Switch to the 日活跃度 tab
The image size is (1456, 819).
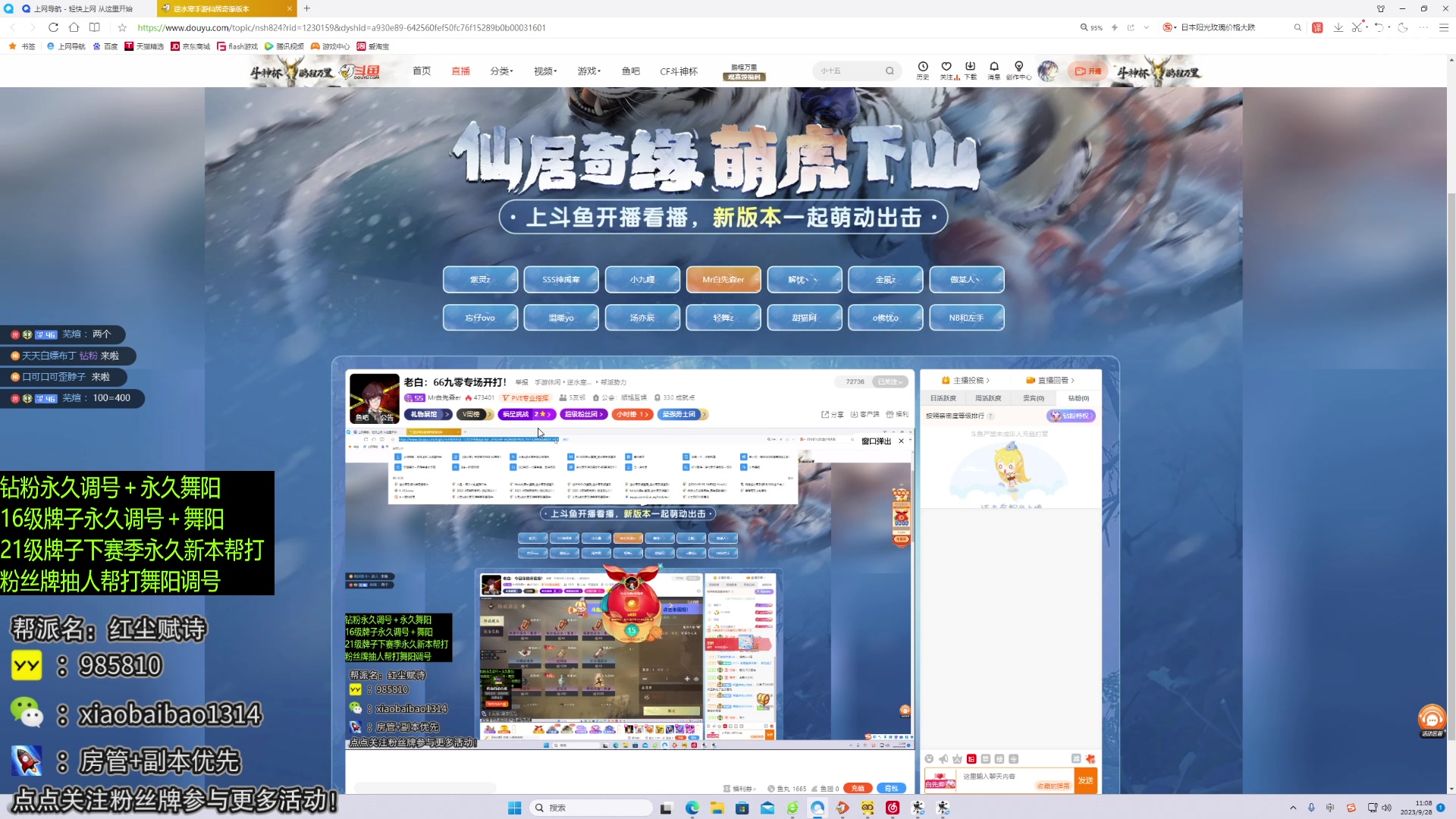(943, 398)
